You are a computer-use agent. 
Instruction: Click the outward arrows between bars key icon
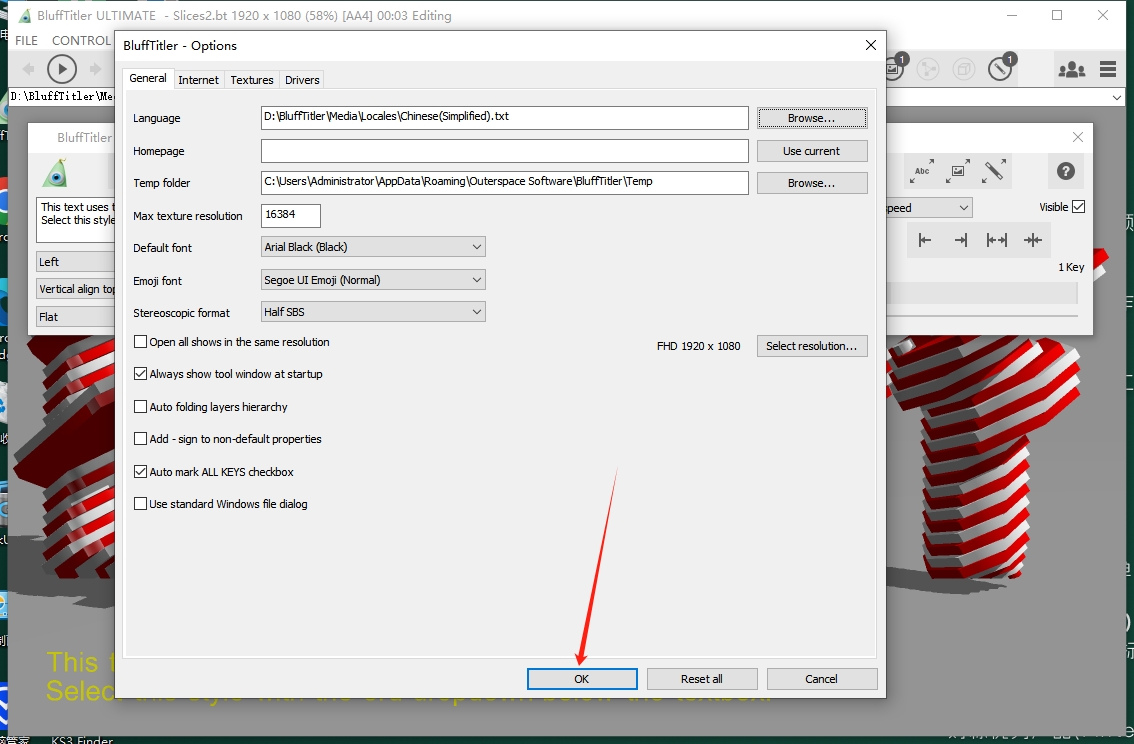tap(997, 240)
